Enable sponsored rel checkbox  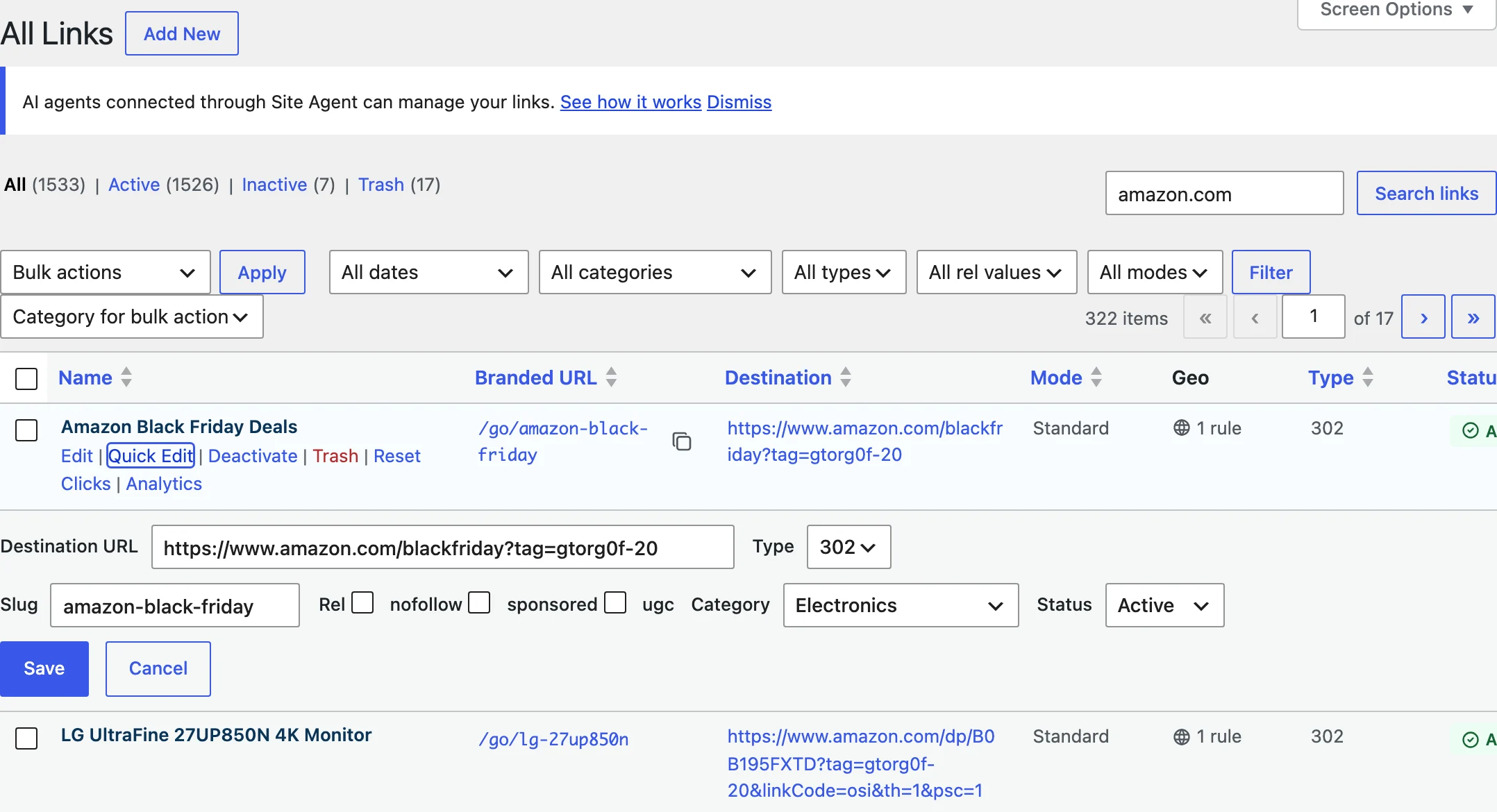tap(479, 602)
